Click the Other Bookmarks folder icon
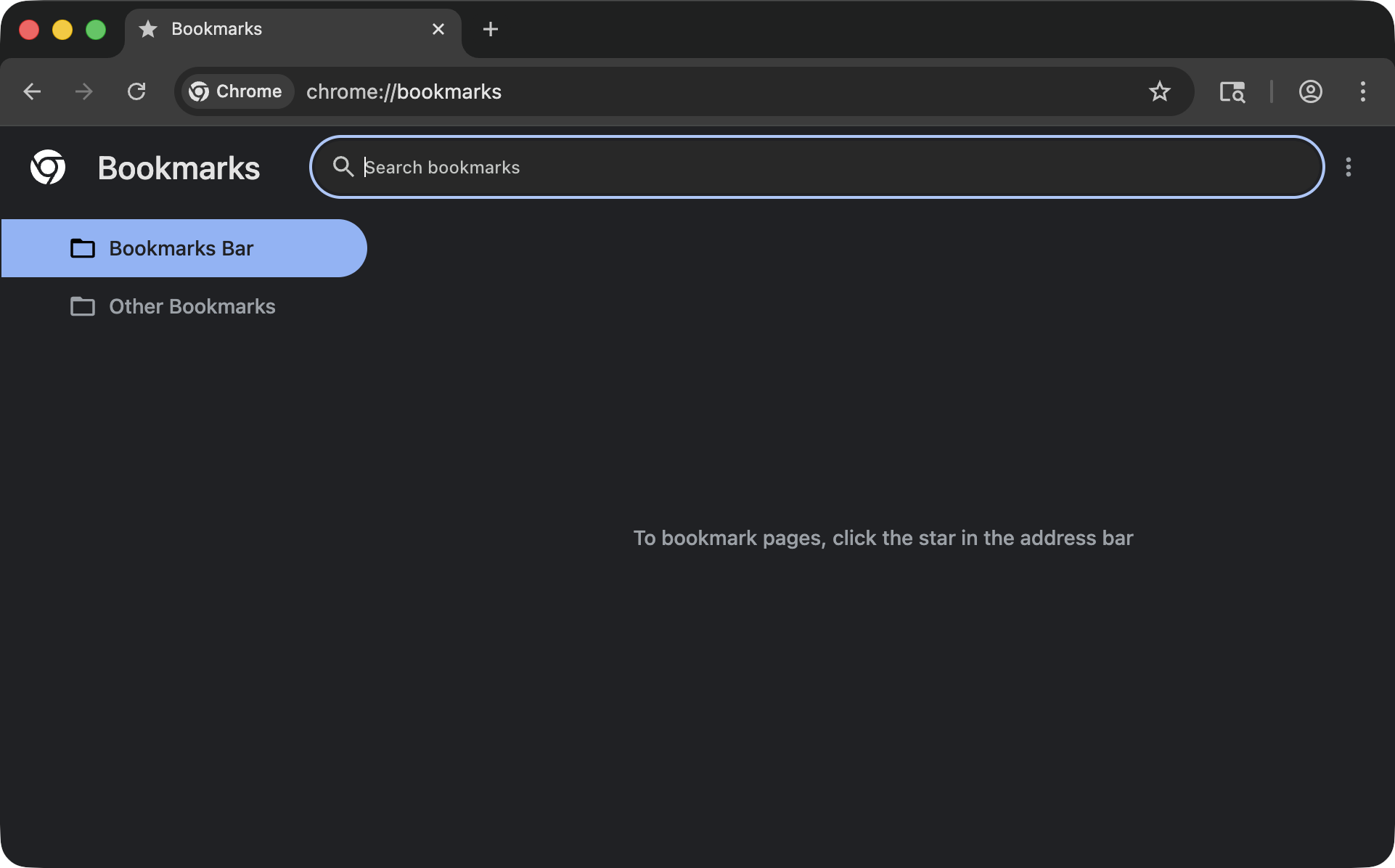This screenshot has width=1395, height=868. pos(83,306)
